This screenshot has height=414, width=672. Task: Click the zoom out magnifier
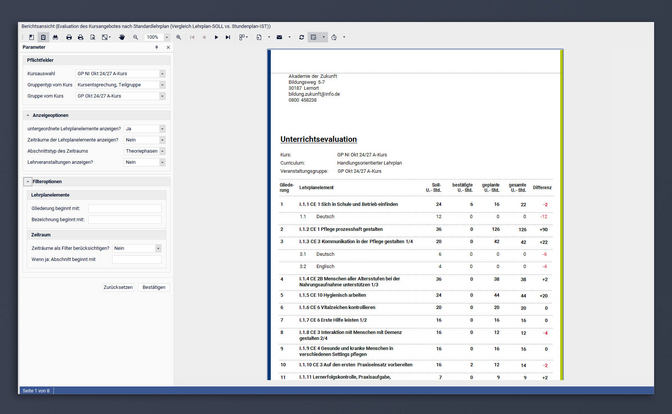point(136,36)
